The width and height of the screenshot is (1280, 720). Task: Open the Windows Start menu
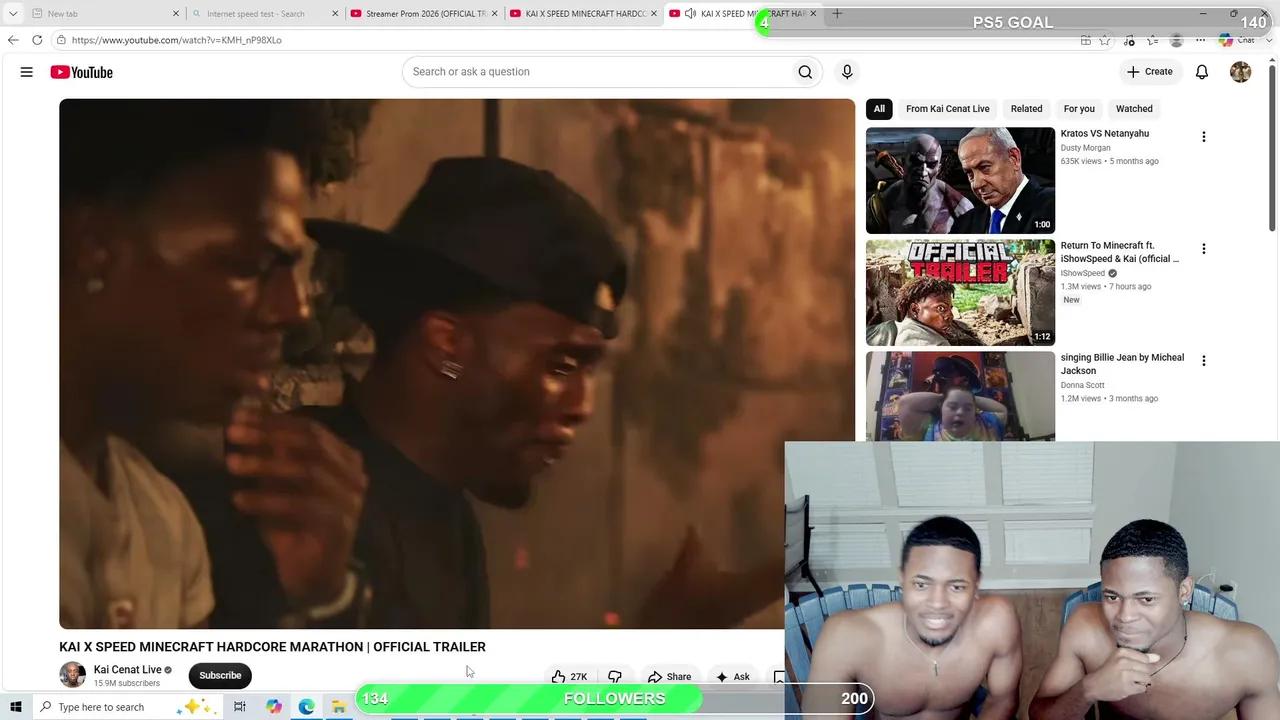(15, 707)
